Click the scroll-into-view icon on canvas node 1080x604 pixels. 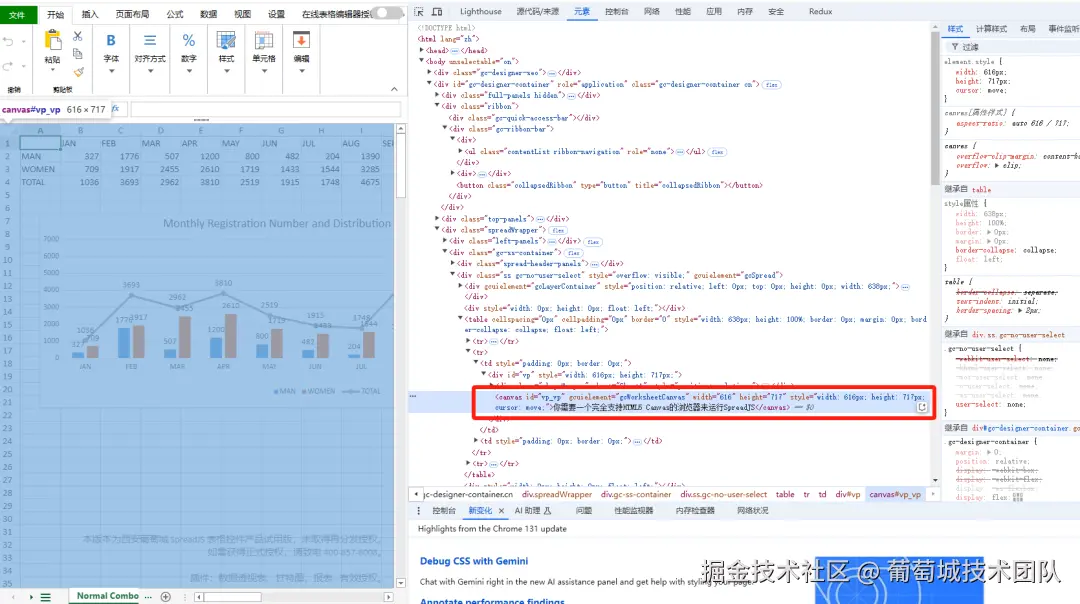click(x=922, y=407)
